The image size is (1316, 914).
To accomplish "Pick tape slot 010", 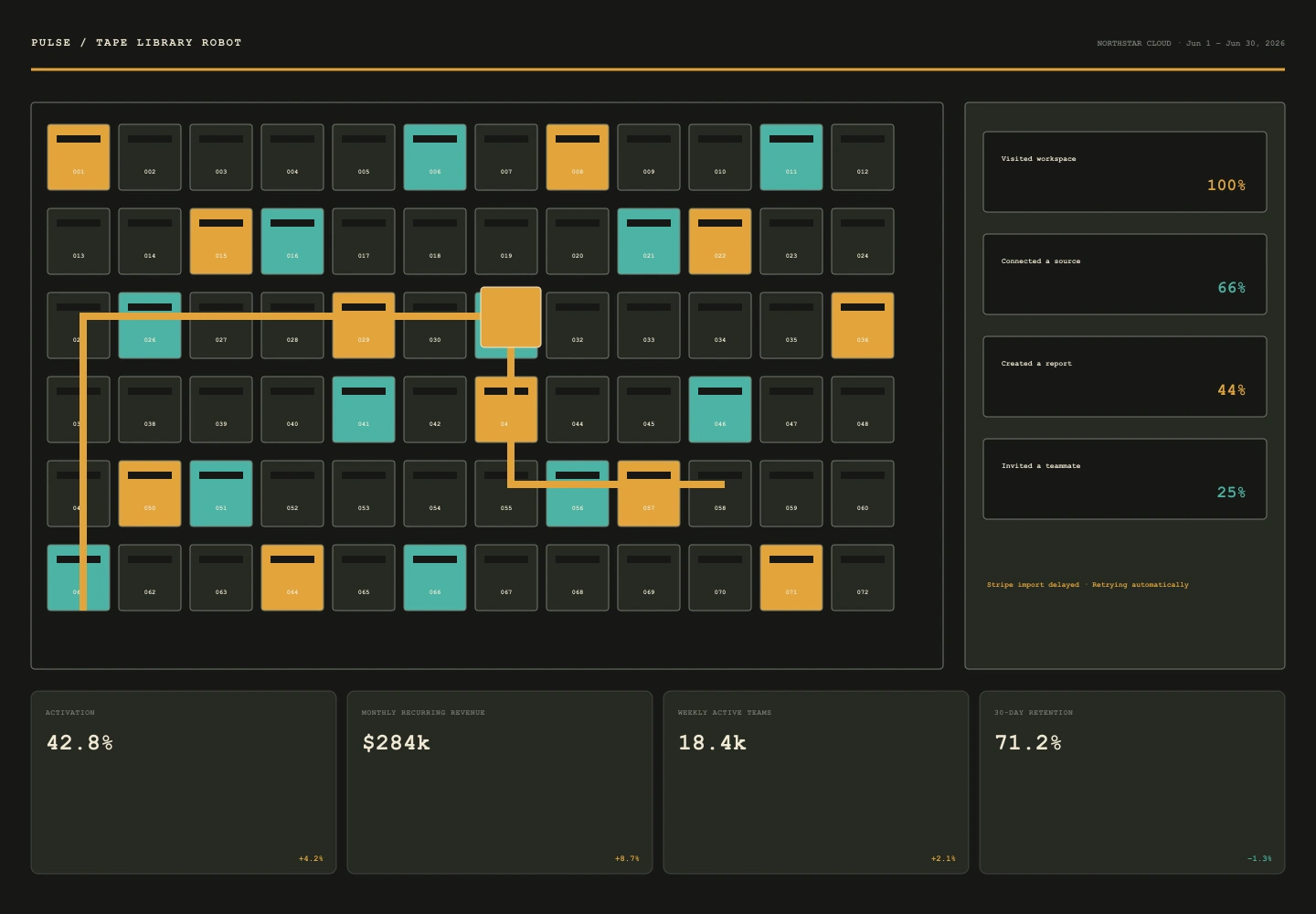I will pos(720,157).
